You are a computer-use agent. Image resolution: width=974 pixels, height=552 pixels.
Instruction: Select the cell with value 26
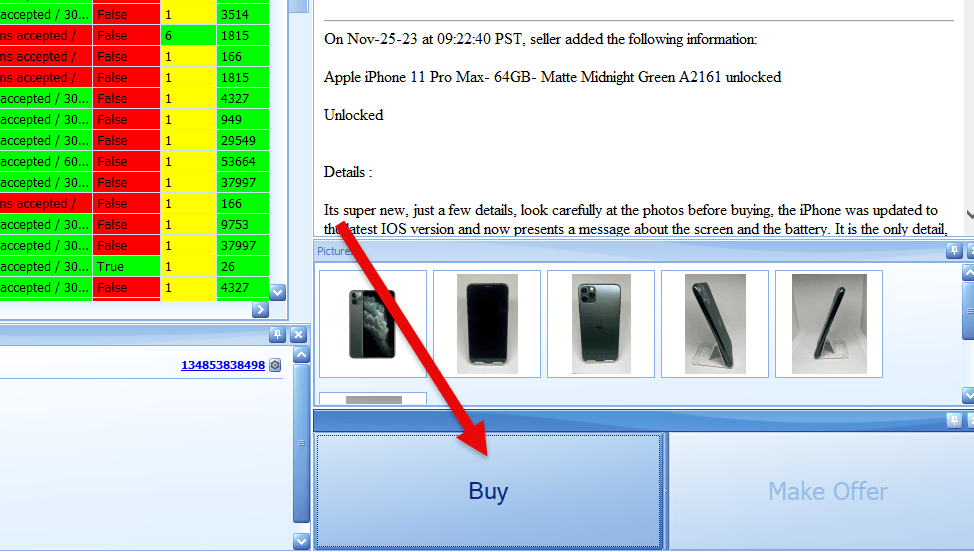point(243,266)
